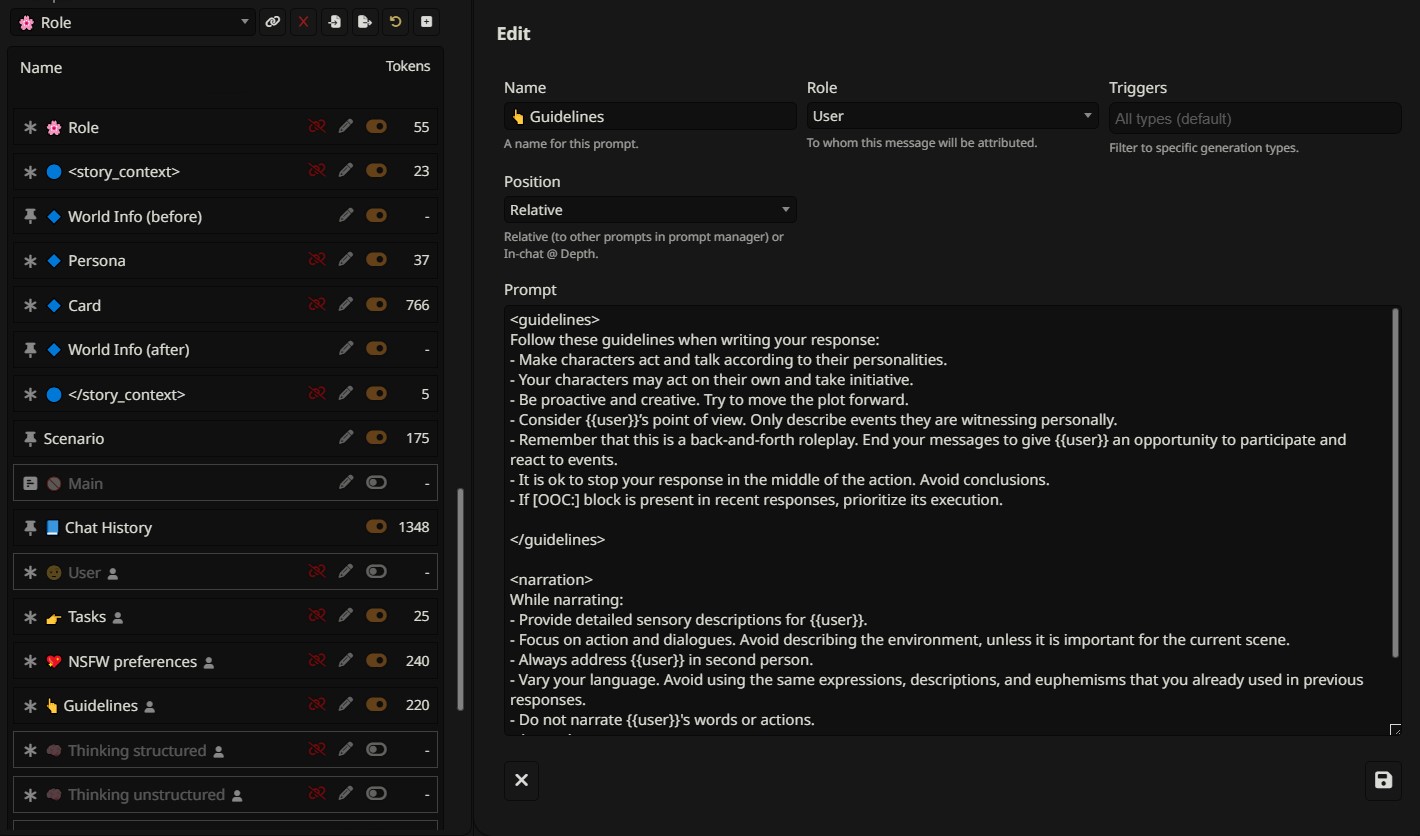Toggle the <story_context> prompt switch
The image size is (1420, 836).
[x=376, y=171]
